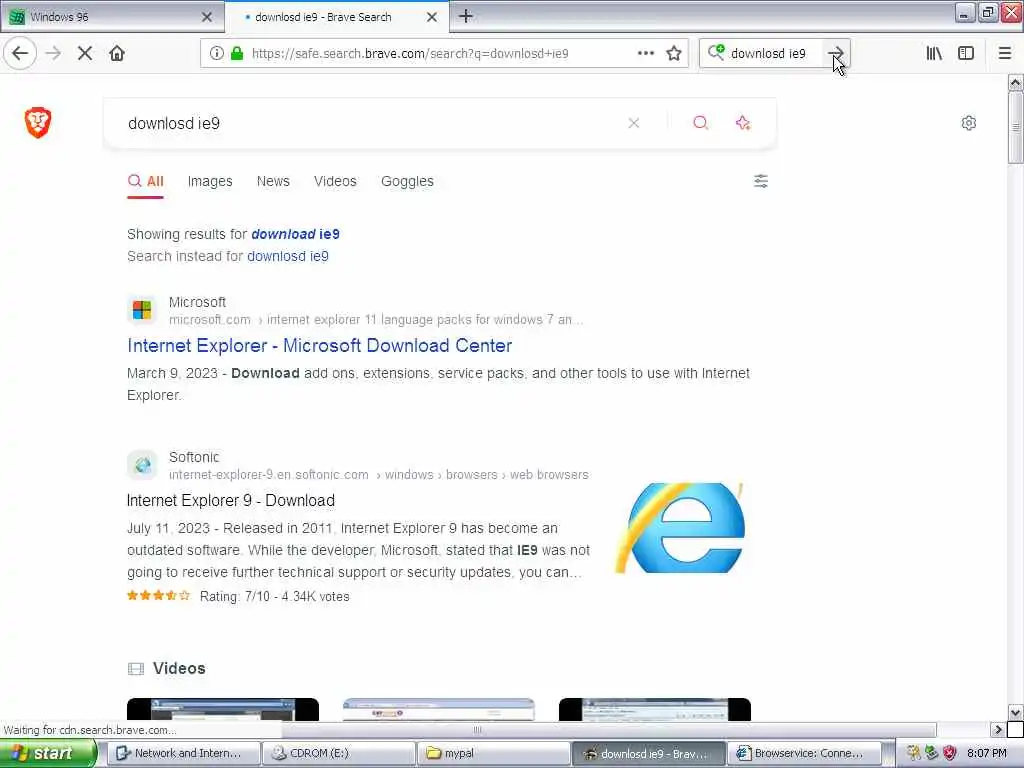Open a new browser tab
Screen dimensions: 1024x768
(466, 16)
